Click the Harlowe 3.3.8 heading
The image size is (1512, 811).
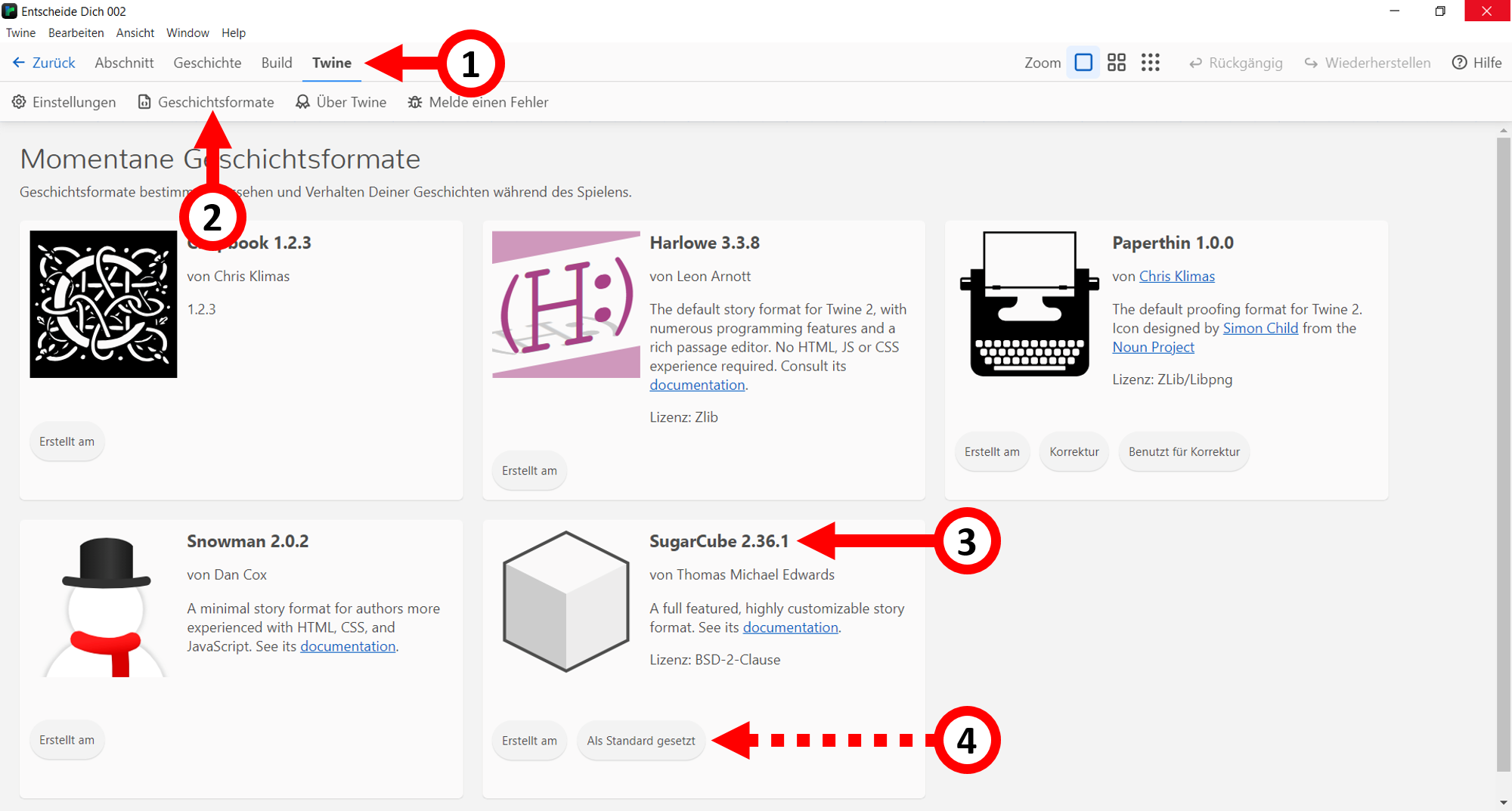coord(705,243)
